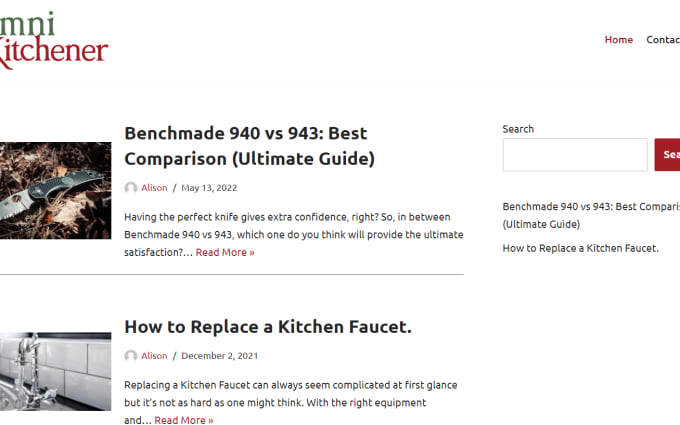Click Read More on Benchmade excerpt
680x425 pixels.
[x=225, y=252]
